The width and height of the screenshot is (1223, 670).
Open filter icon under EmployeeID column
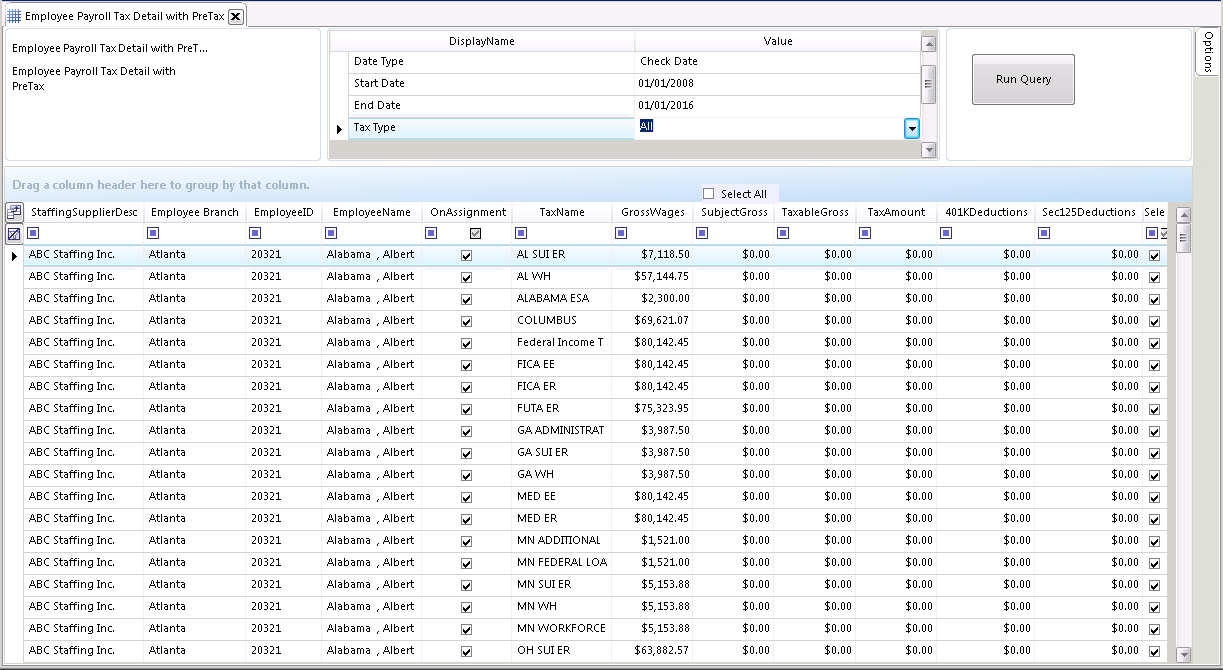click(x=256, y=233)
